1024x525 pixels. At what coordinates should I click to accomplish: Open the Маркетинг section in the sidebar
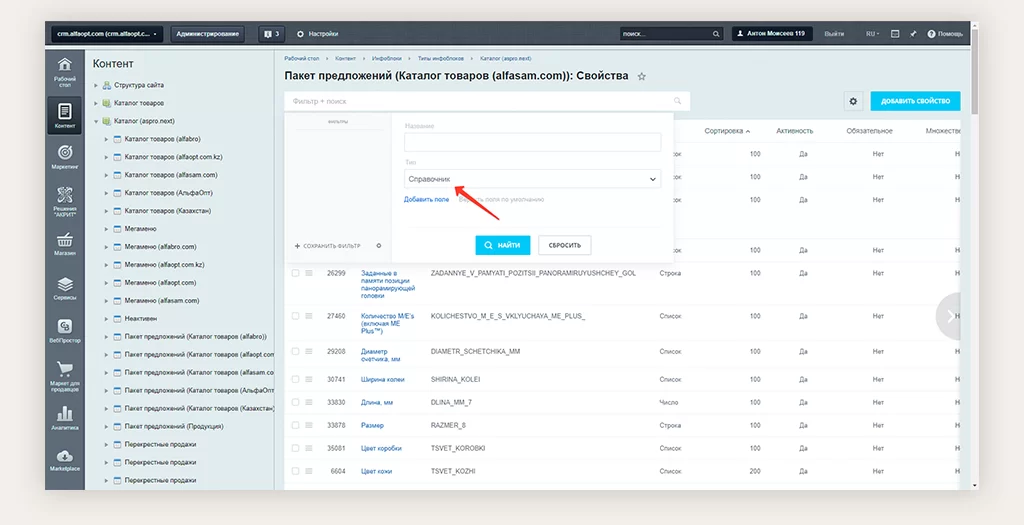(x=64, y=154)
